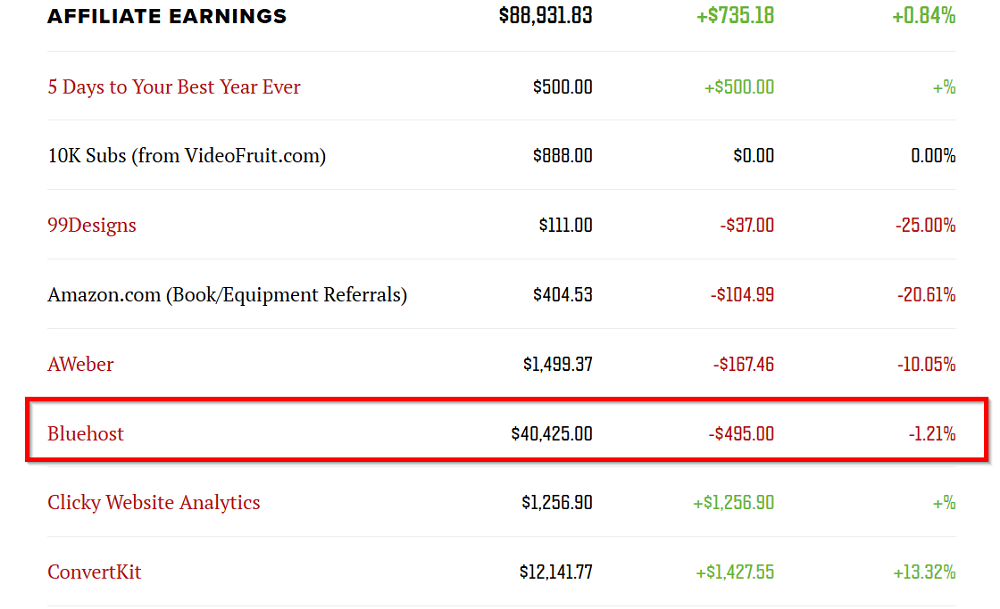Select the 10K Subs (from VideoFruit.com) row label
Screen dimensions: 1000x609
187,156
